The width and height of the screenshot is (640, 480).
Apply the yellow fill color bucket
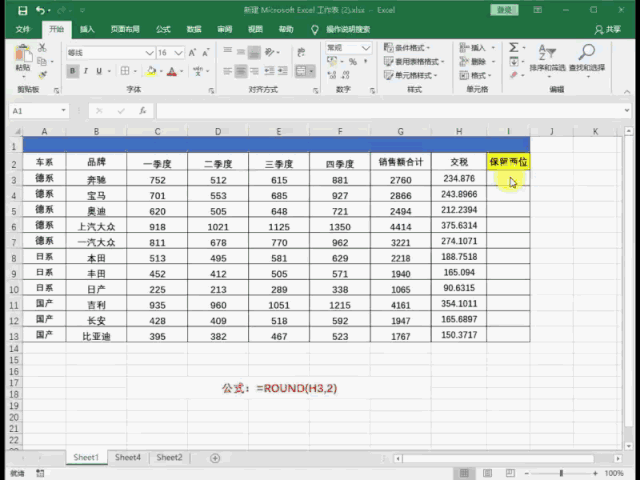pos(151,71)
